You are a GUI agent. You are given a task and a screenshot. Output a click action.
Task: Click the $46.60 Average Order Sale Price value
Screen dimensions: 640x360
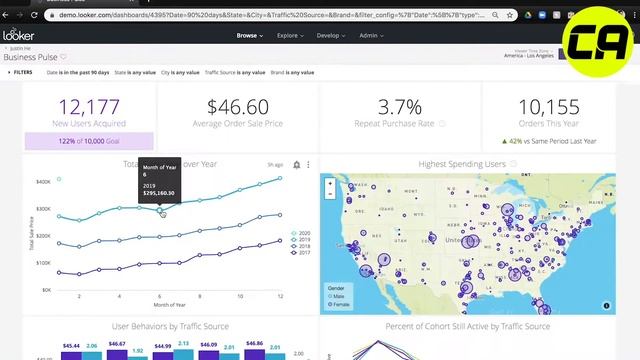click(x=238, y=107)
